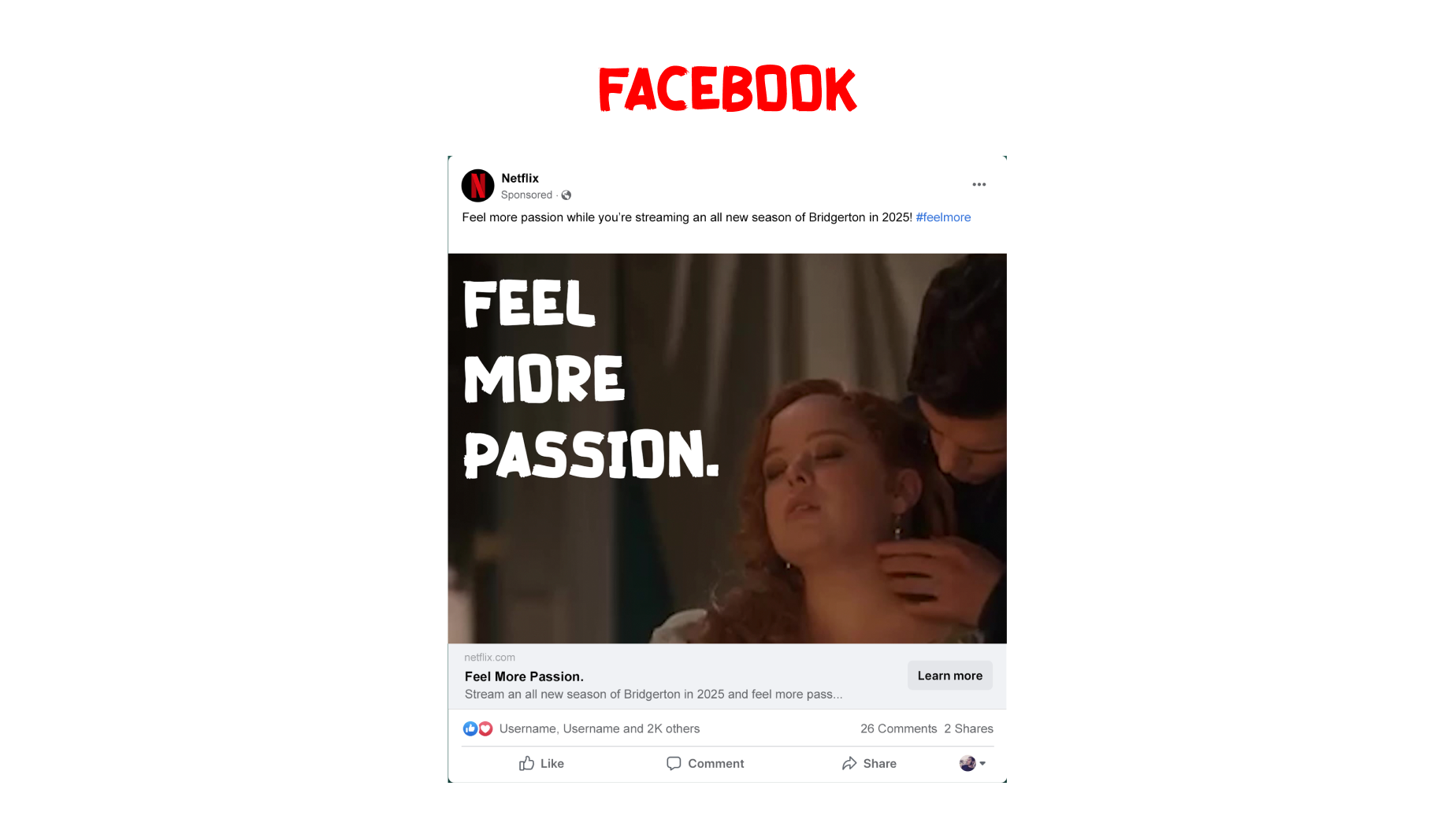Screen dimensions: 1456x819
Task: Open the #feelmore hashtag link
Action: [x=943, y=217]
